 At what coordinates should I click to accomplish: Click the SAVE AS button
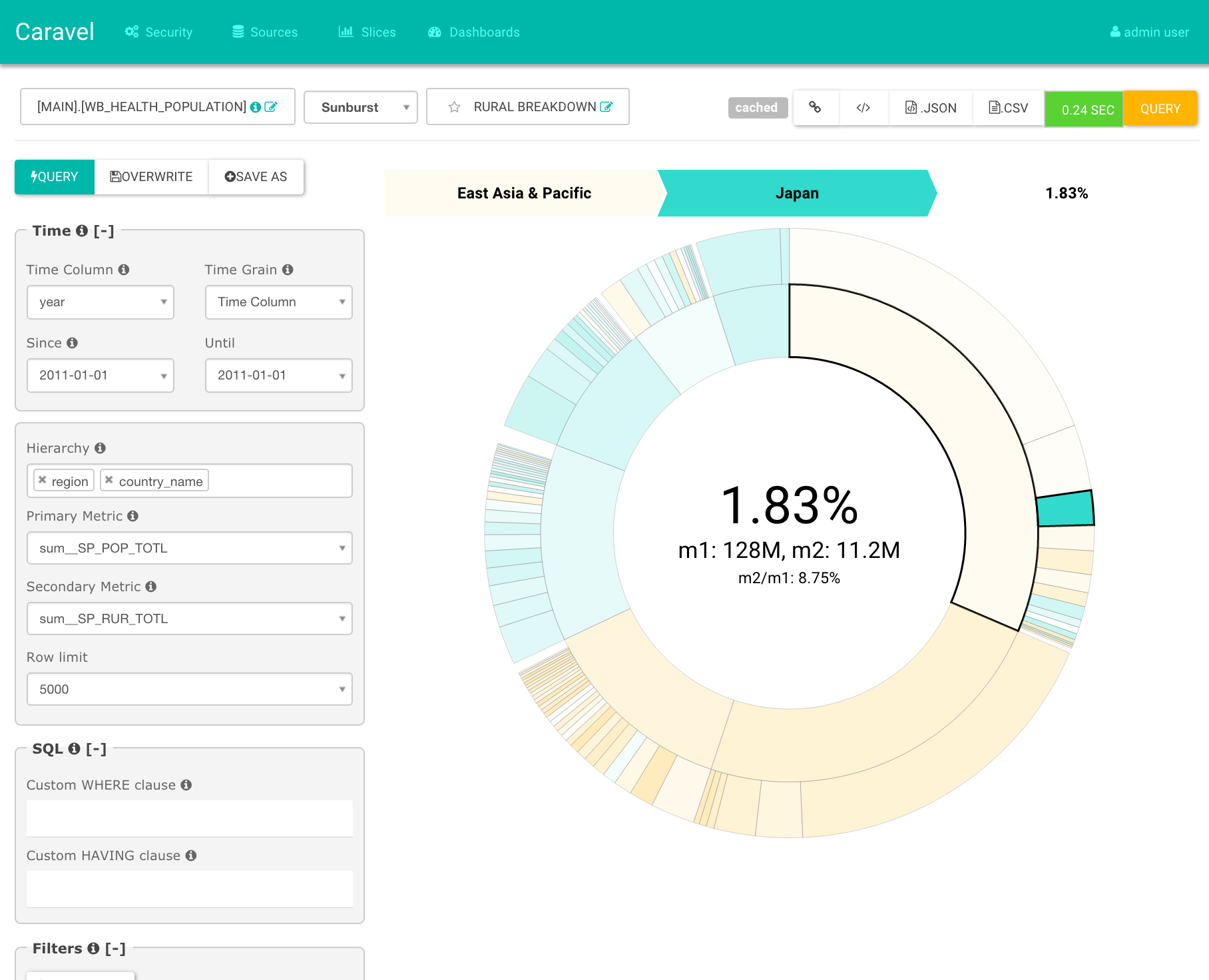256,176
